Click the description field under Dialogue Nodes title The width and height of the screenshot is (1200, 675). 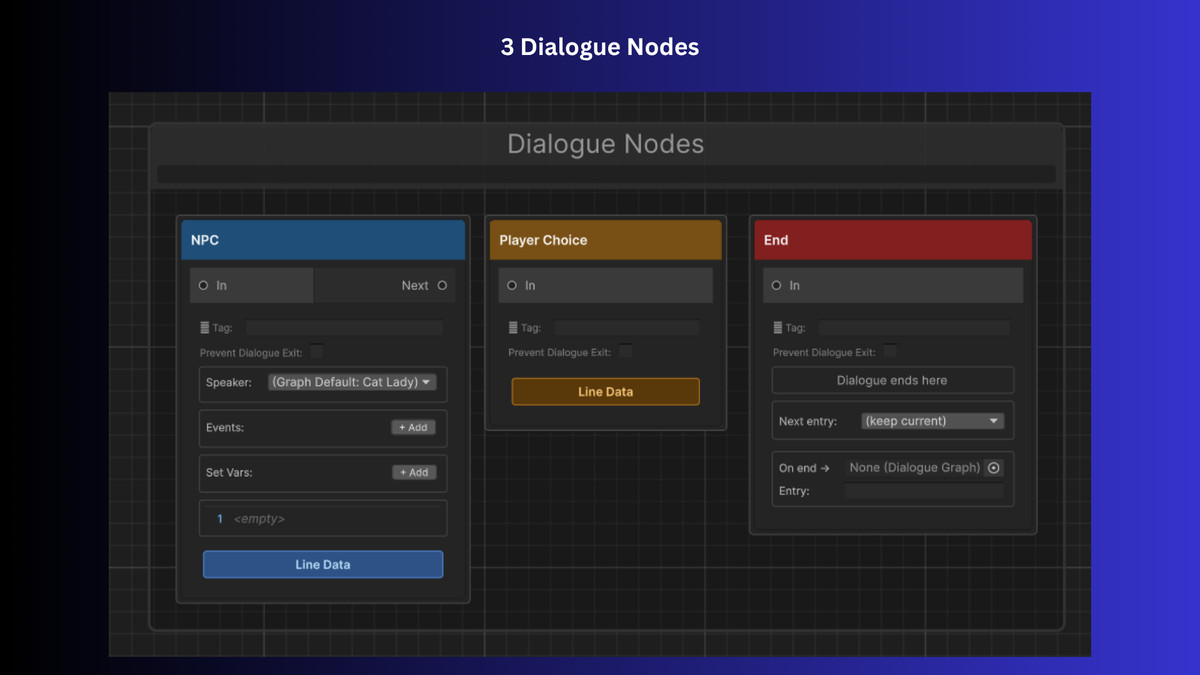coord(606,174)
